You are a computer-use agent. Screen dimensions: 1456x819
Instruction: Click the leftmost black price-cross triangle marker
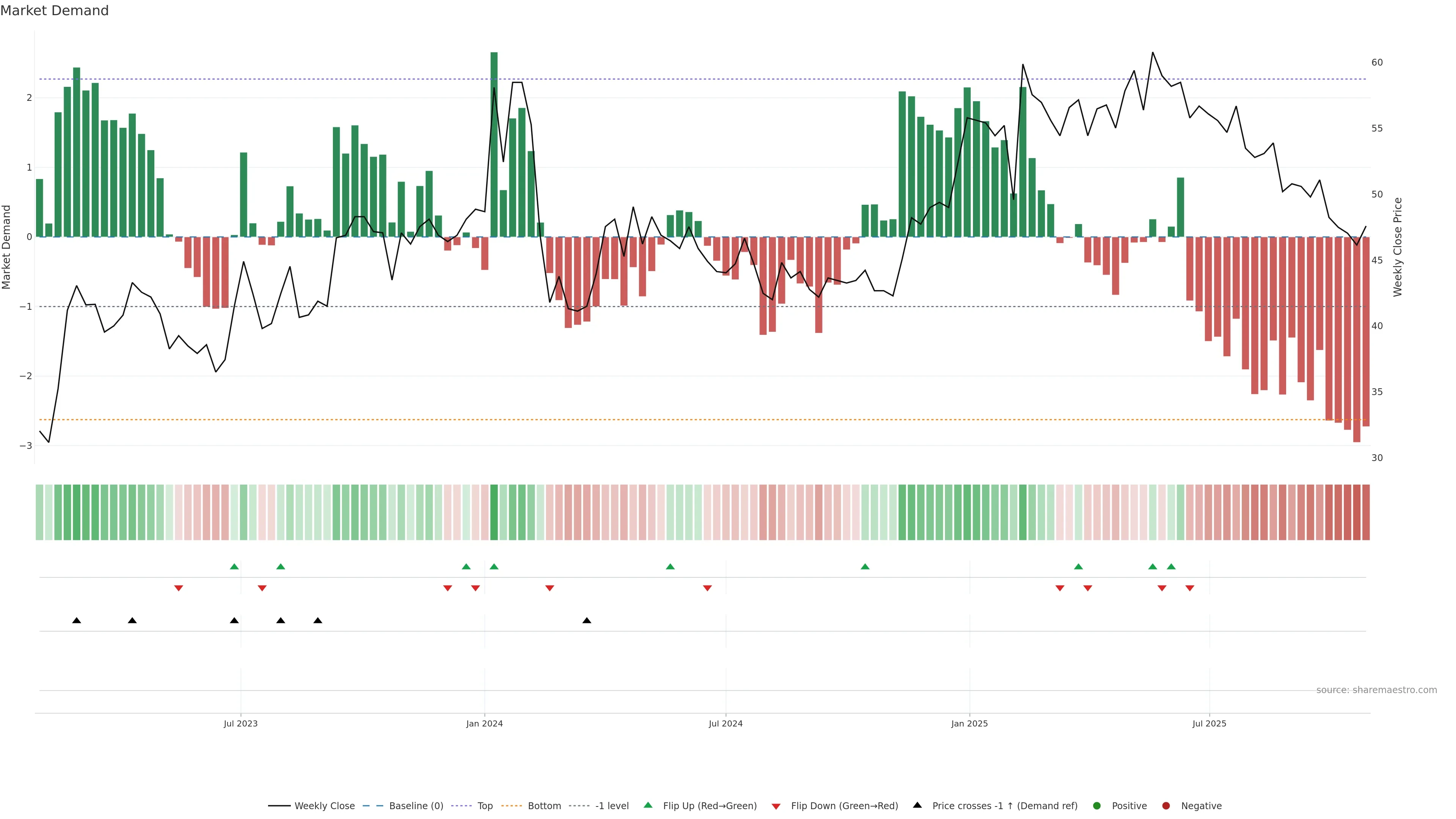click(77, 621)
